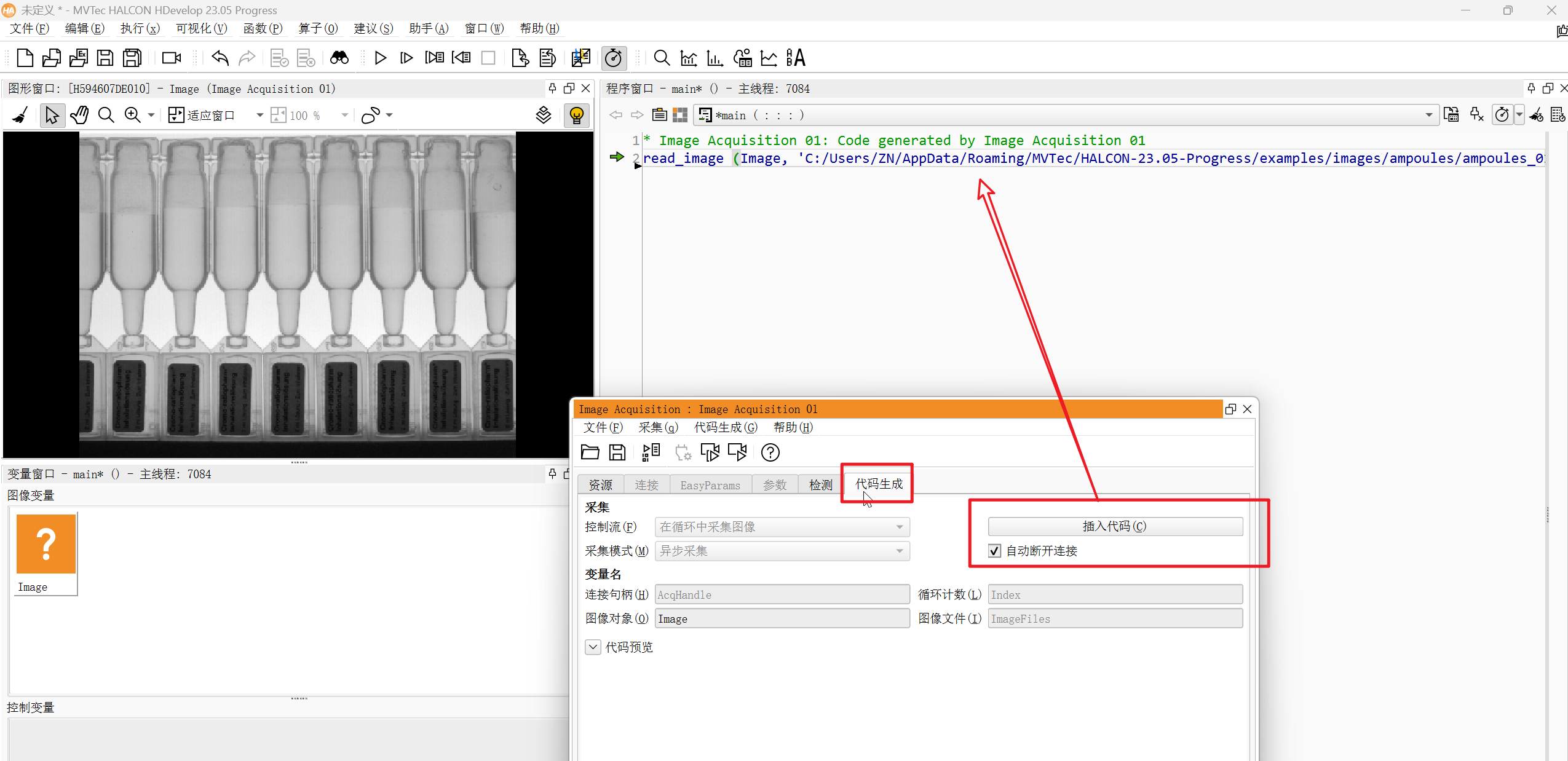
Task: Click the Image variable thumbnail
Action: coord(46,545)
